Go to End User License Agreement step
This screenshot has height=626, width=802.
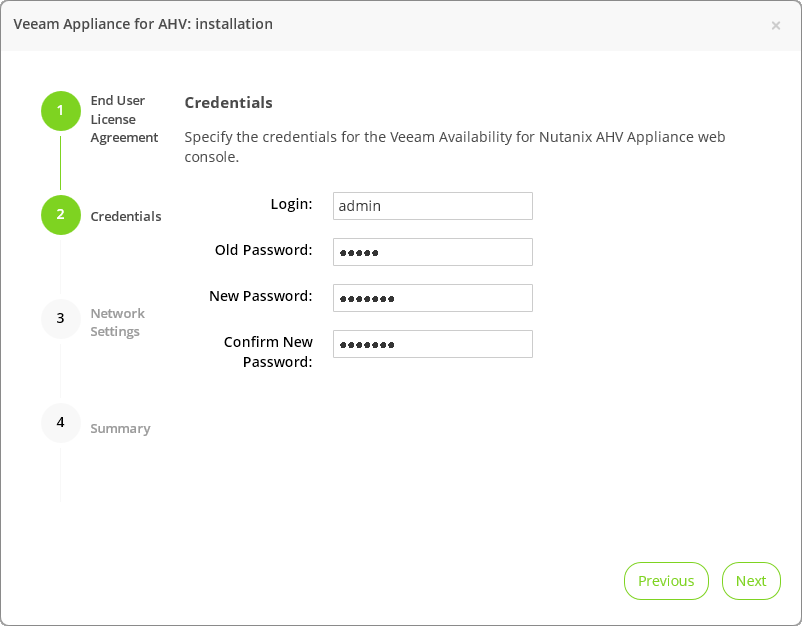[124, 119]
